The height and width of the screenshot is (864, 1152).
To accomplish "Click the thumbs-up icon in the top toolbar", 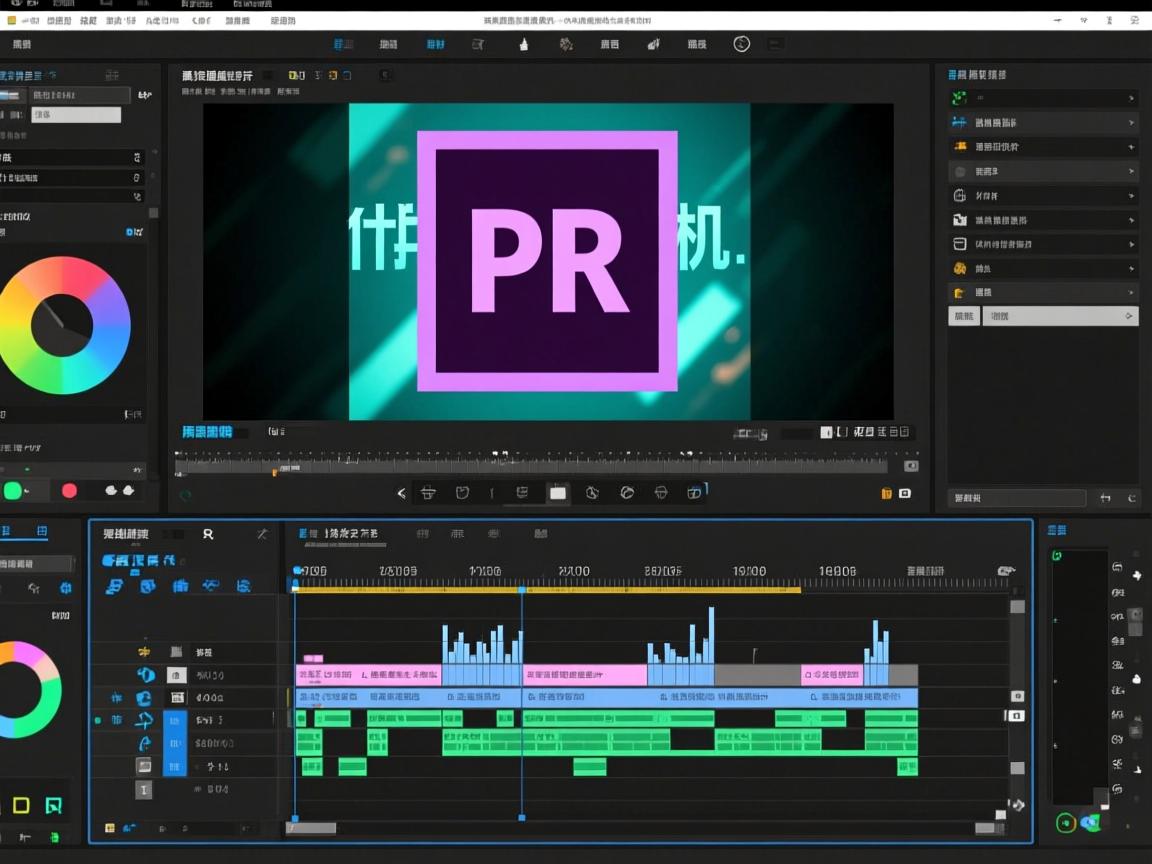I will 523,44.
